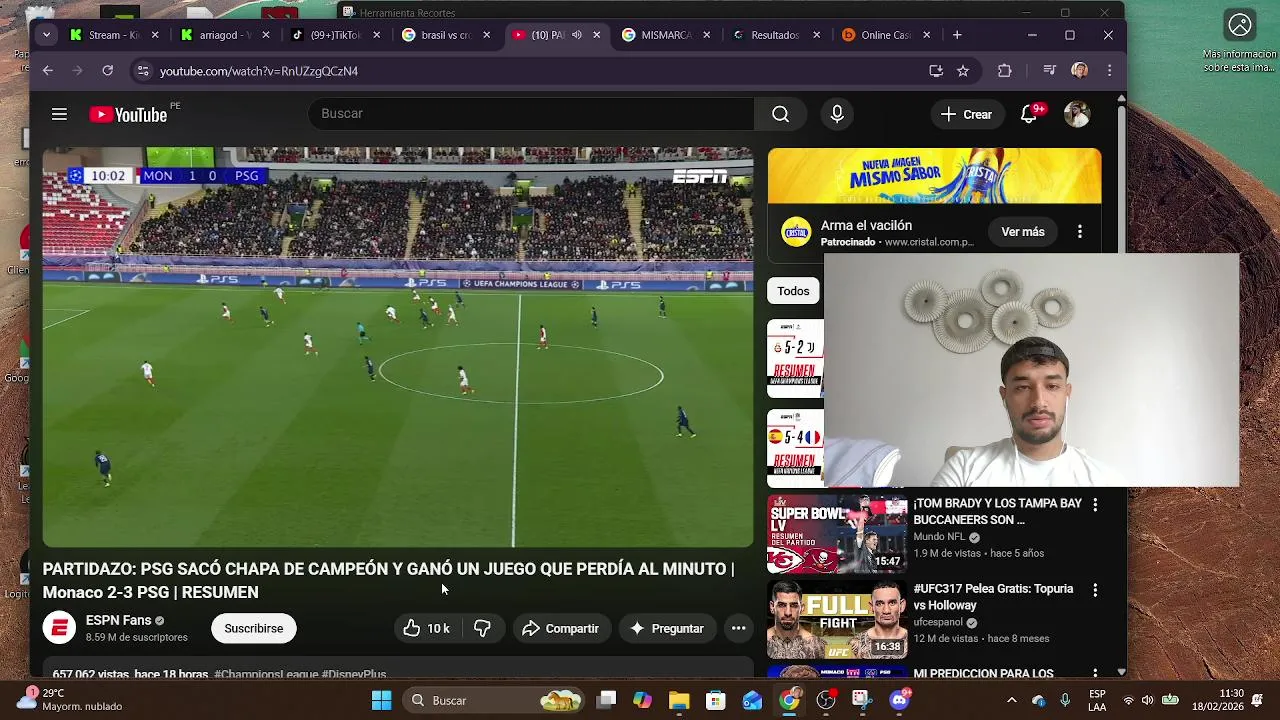This screenshot has height=720, width=1280.
Task: Open Discord from taskbar
Action: click(899, 700)
